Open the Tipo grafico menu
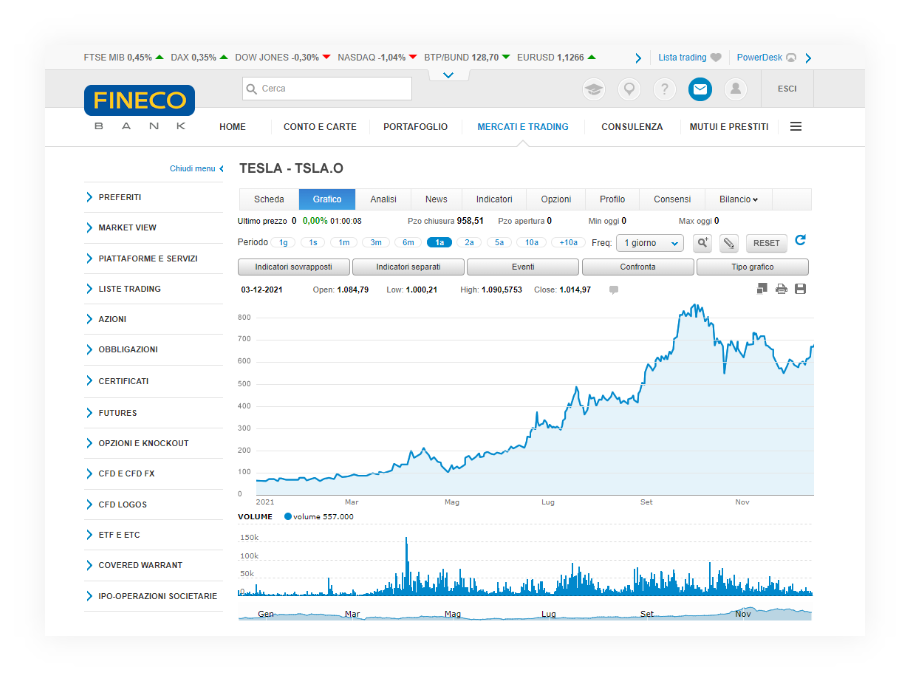This screenshot has width=910, height=681. click(753, 267)
